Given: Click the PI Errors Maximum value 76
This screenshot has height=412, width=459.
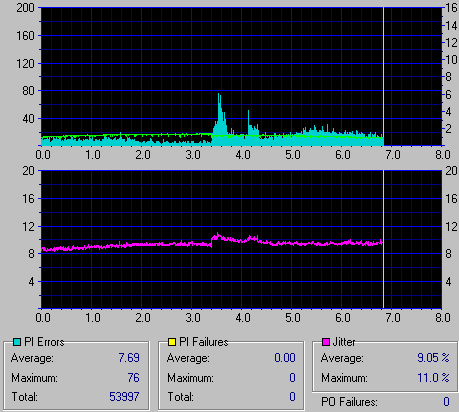Looking at the screenshot, I should click(133, 378).
